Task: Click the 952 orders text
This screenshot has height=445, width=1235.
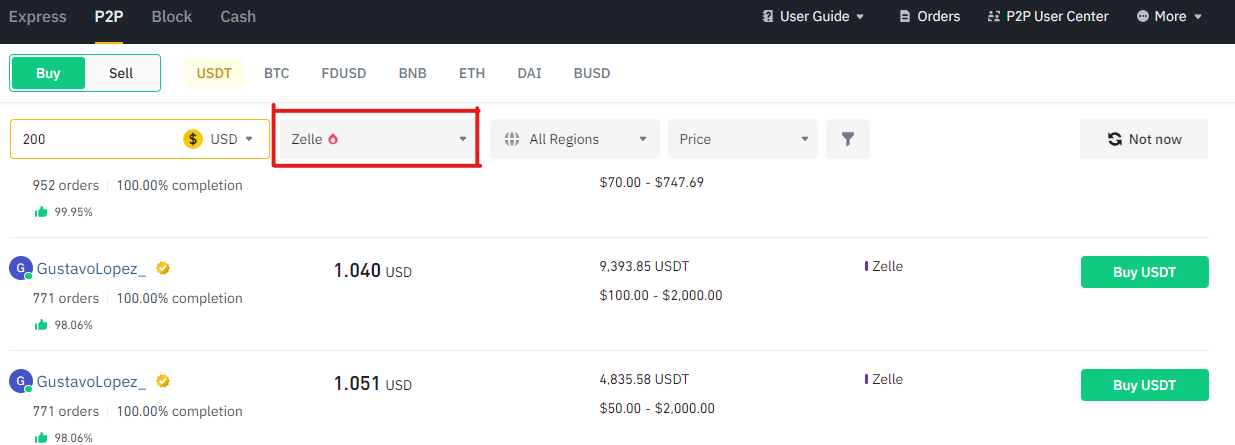Action: pos(66,185)
